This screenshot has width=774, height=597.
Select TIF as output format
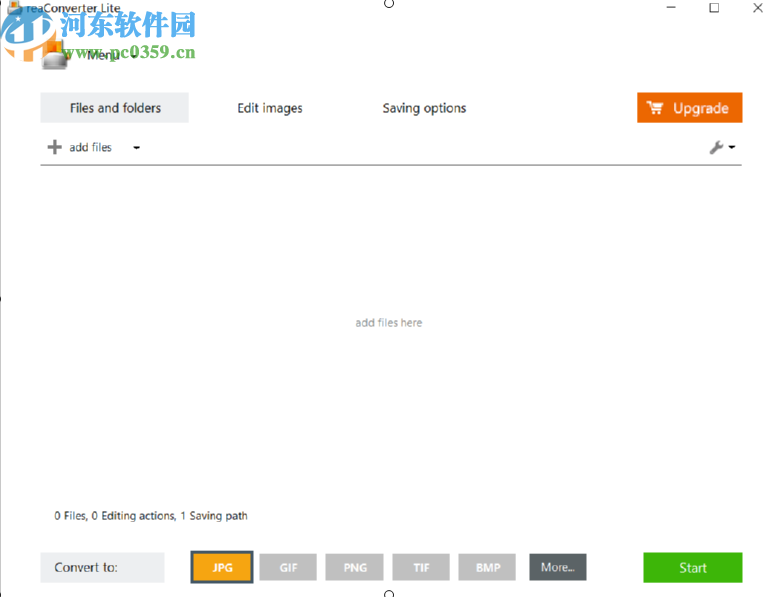pos(421,567)
